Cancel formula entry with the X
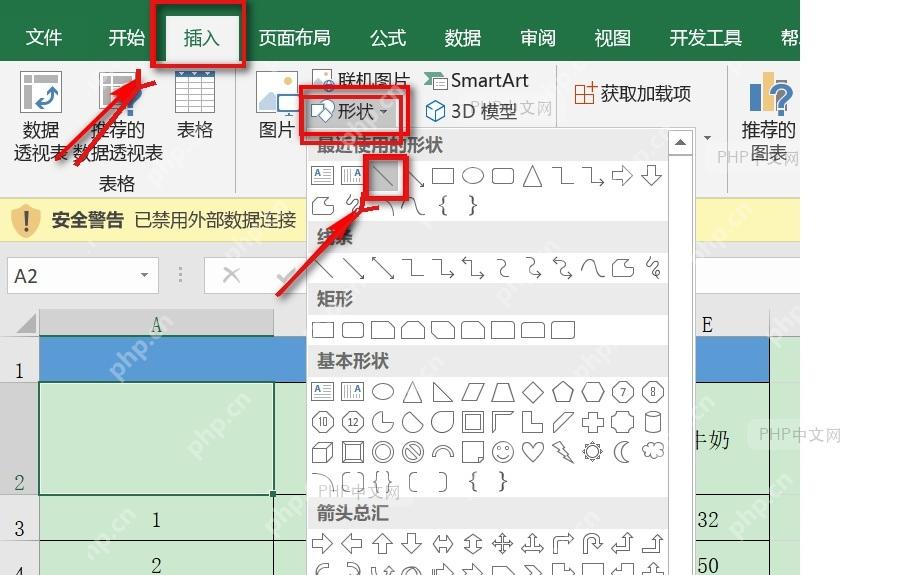 (x=231, y=275)
